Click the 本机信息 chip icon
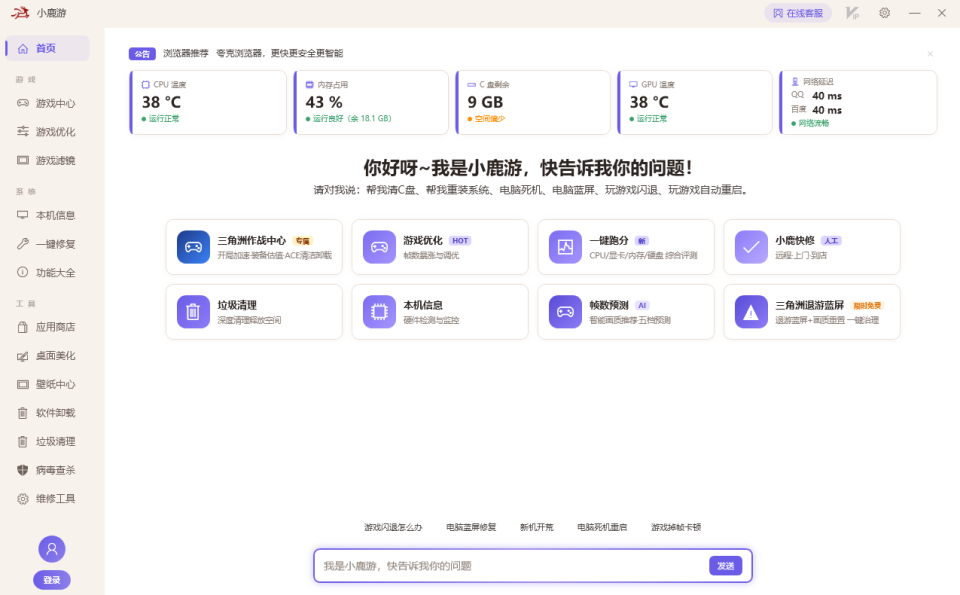The height and width of the screenshot is (595, 960). pos(380,312)
